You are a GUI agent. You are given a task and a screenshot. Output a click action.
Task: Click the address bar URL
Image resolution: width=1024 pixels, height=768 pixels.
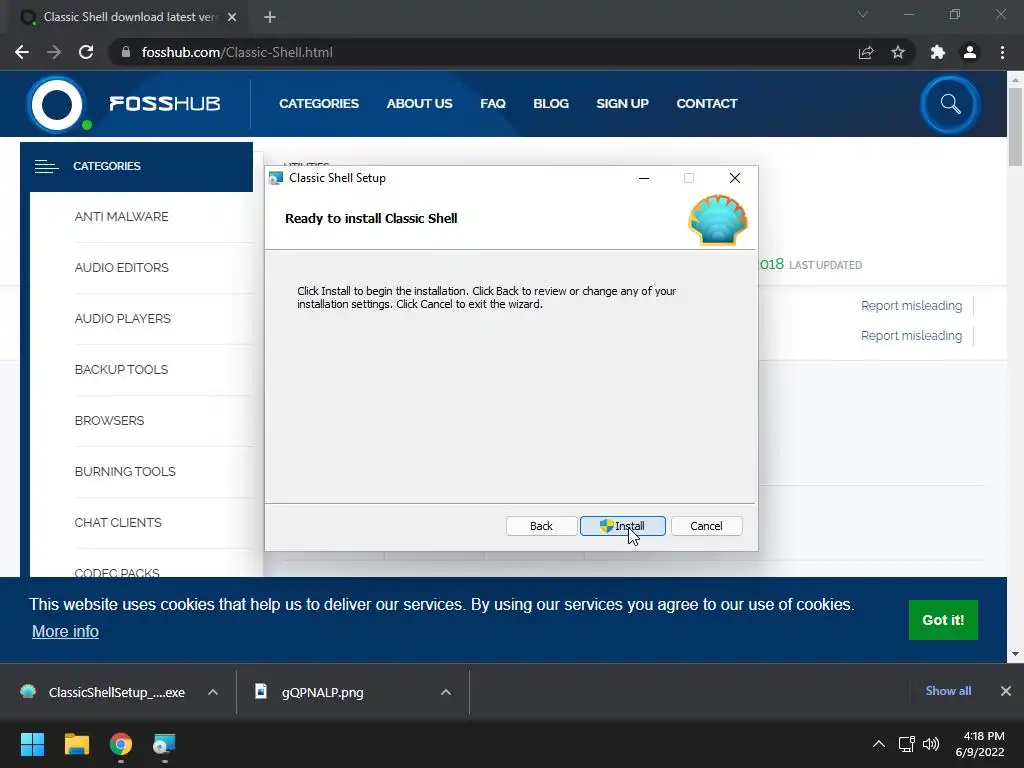coord(237,52)
